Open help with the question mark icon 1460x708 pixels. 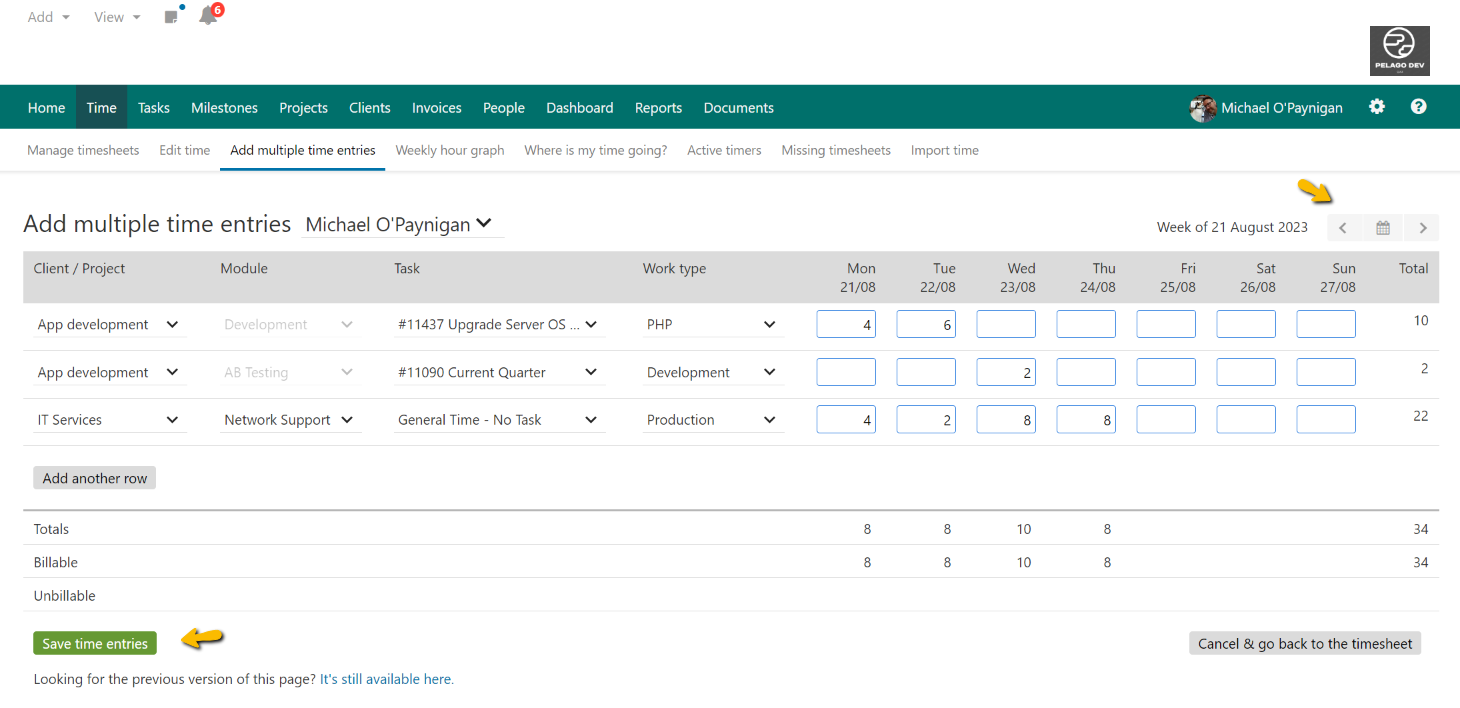[x=1418, y=107]
